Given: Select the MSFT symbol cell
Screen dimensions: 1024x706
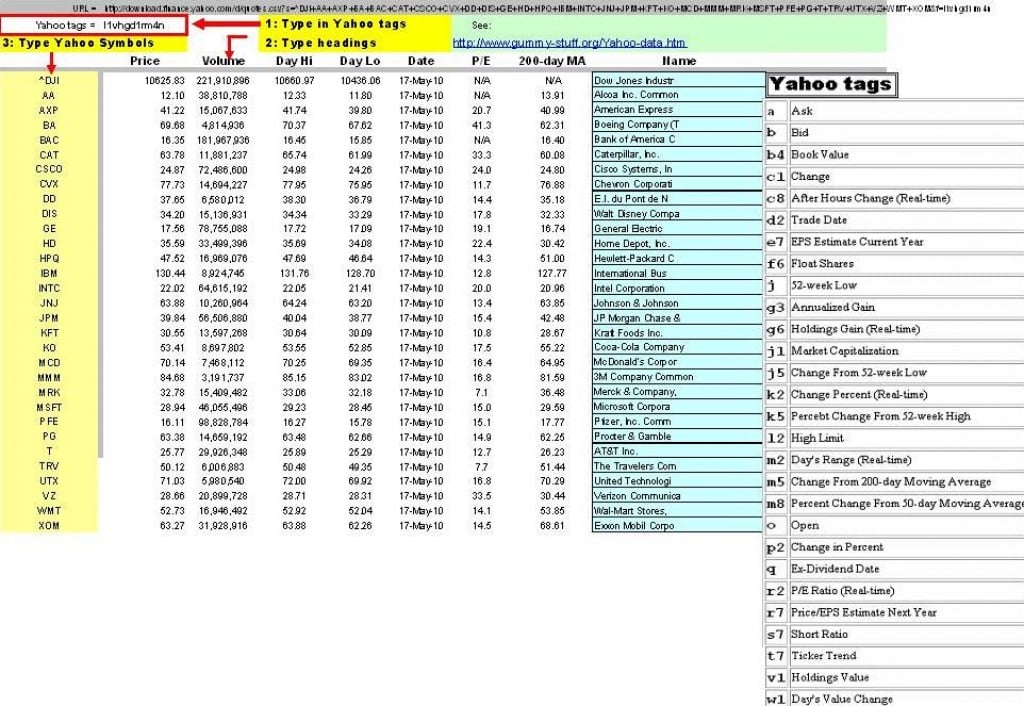Looking at the screenshot, I should pyautogui.click(x=49, y=407).
